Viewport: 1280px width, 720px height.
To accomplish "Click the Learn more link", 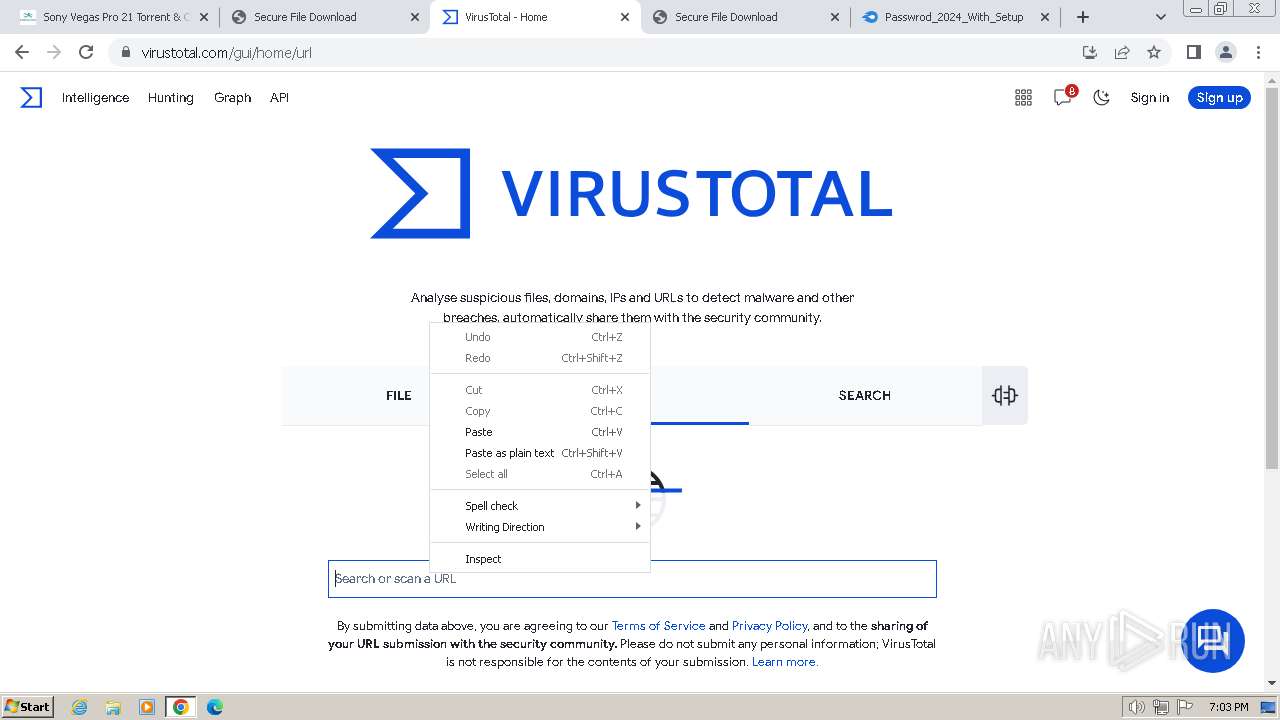I will (x=784, y=662).
